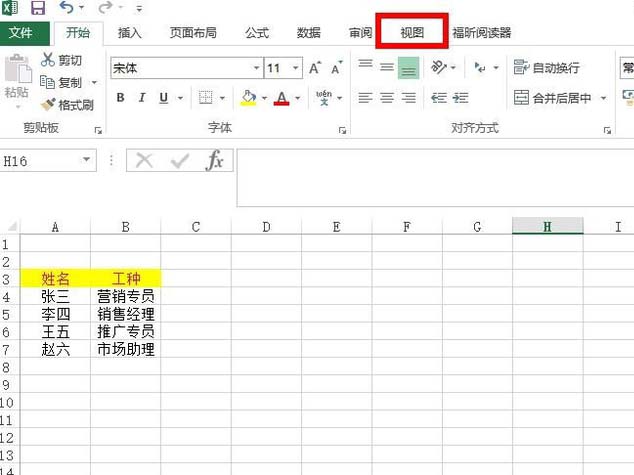Screen dimensions: 634x475
Task: Toggle Bold formatting
Action: [120, 98]
